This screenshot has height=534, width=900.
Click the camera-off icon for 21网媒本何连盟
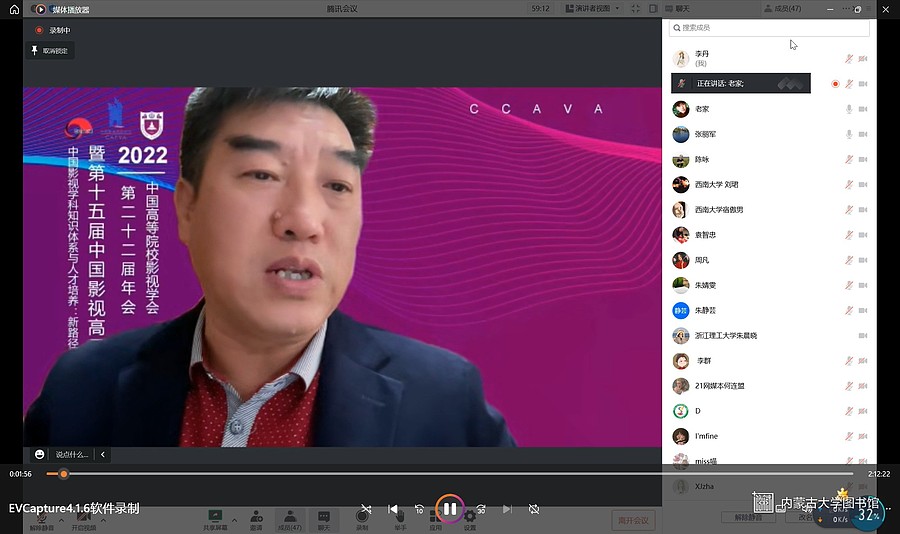coord(863,386)
